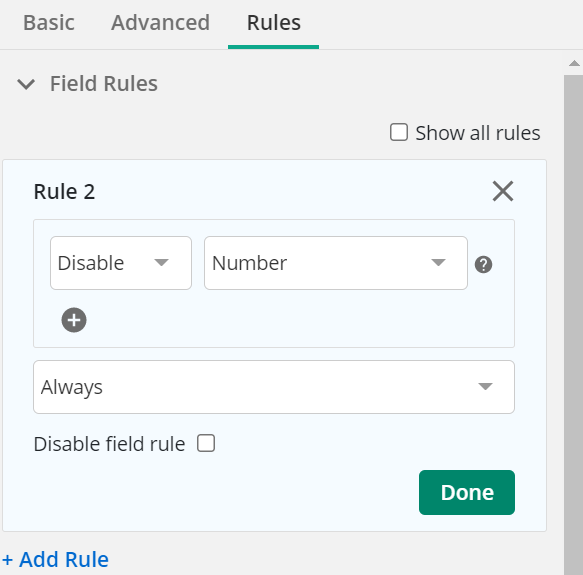Click the Field Rules section title
Image resolution: width=583 pixels, height=575 pixels.
point(104,83)
